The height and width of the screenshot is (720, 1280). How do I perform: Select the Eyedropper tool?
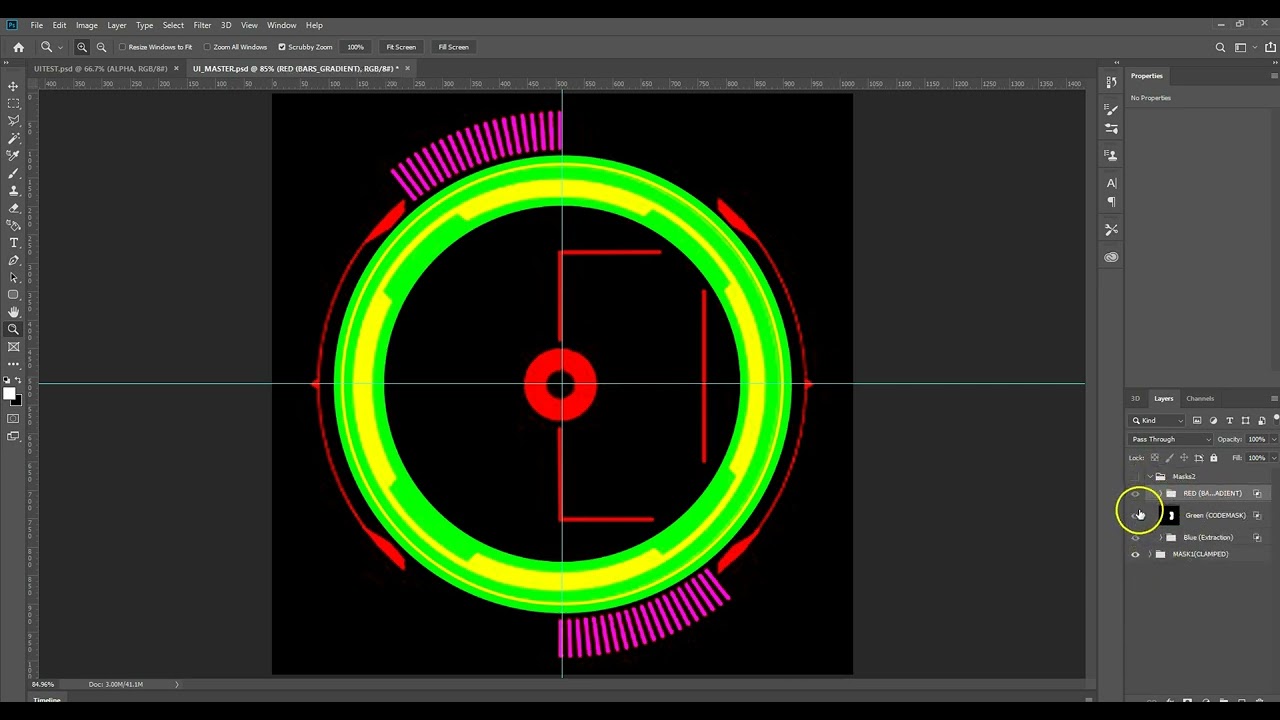[x=14, y=155]
